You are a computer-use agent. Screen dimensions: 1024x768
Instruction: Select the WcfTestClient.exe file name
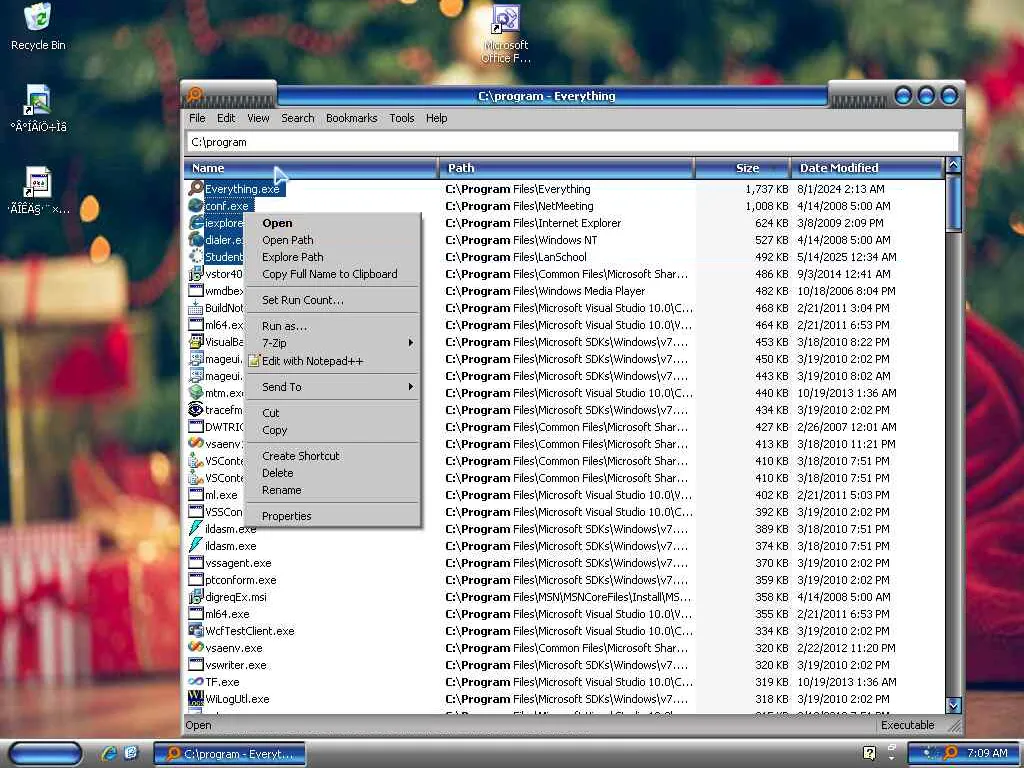click(249, 631)
